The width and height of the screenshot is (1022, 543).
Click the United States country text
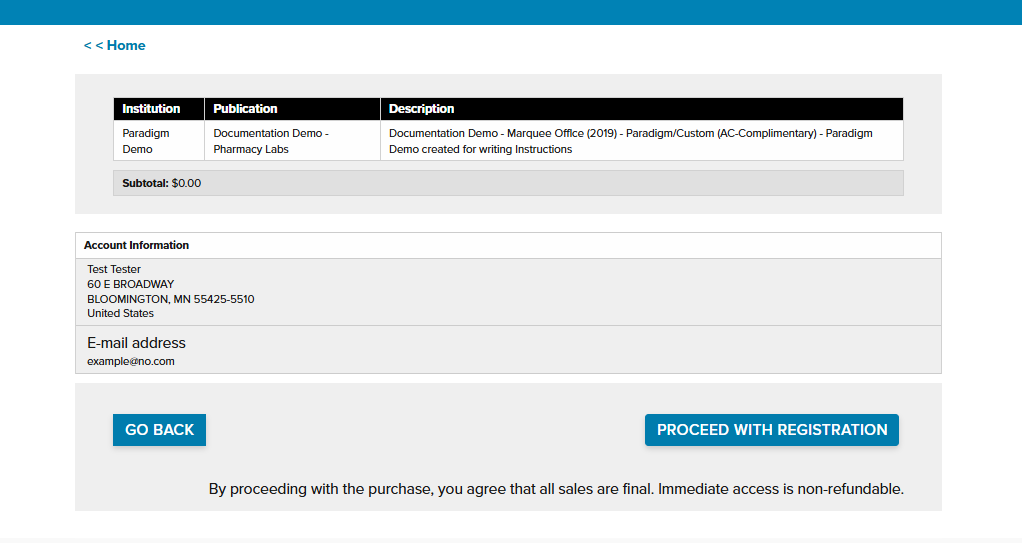pos(120,313)
